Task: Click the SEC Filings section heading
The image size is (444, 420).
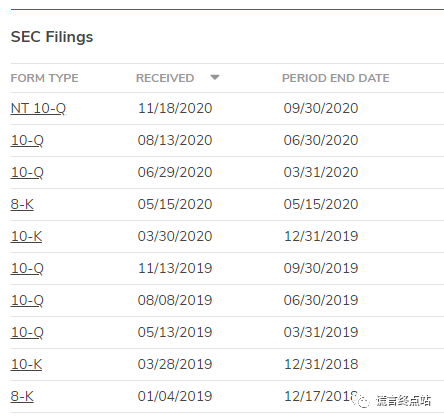Action: click(x=52, y=37)
